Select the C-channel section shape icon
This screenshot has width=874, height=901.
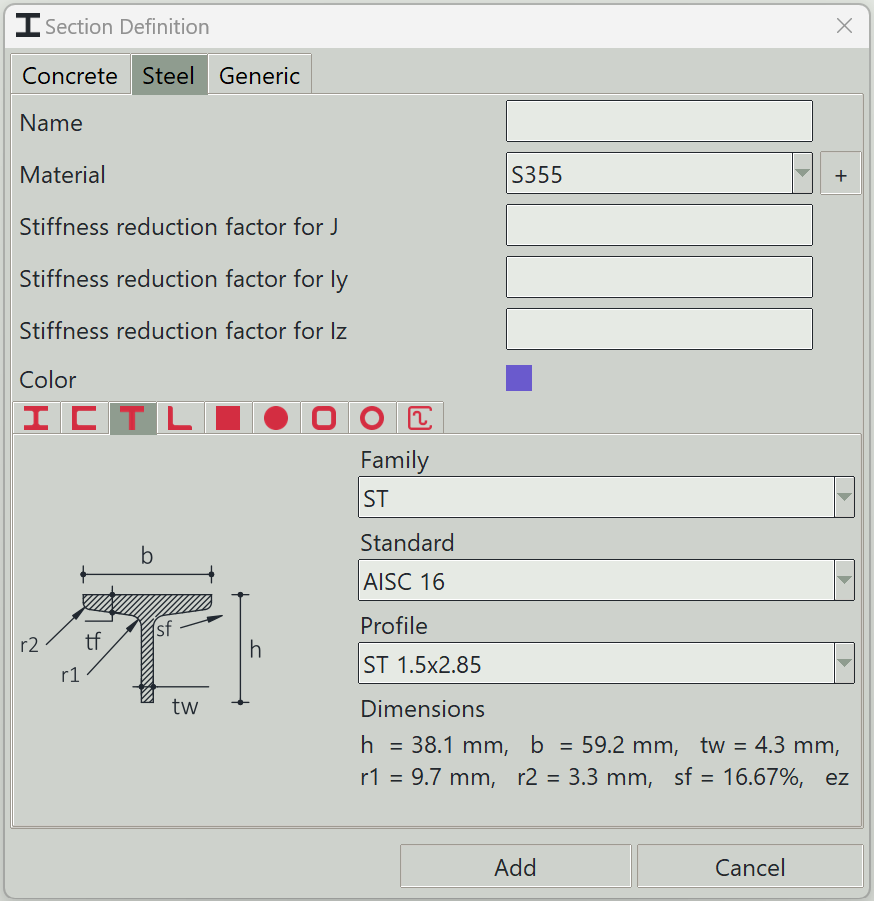pyautogui.click(x=84, y=418)
